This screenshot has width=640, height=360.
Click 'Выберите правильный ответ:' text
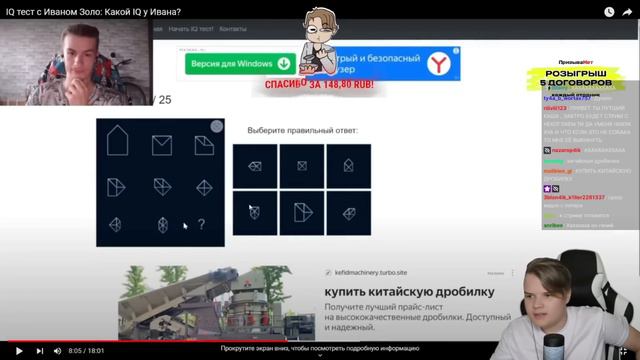tap(302, 130)
